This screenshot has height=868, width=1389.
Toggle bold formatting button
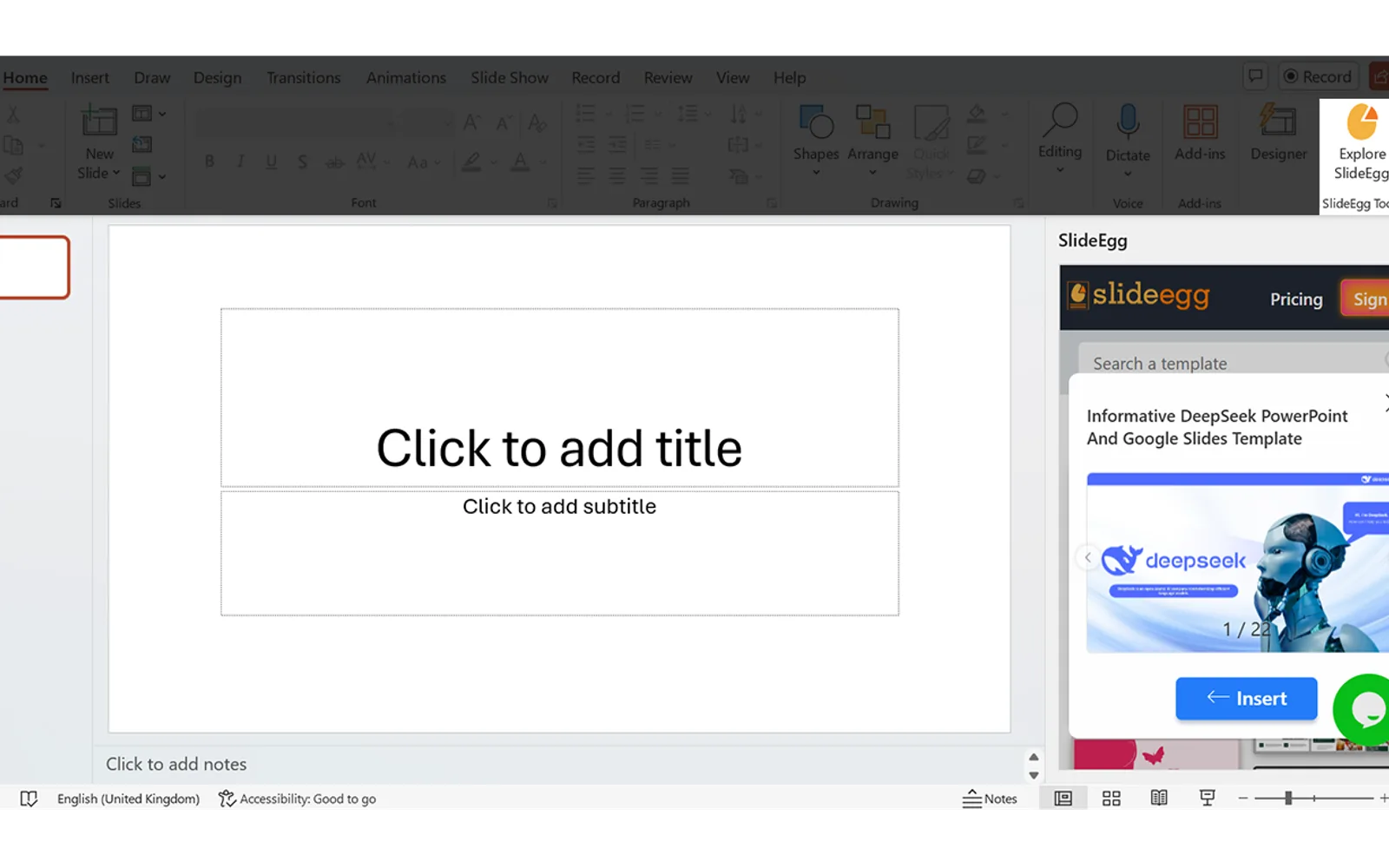[209, 161]
